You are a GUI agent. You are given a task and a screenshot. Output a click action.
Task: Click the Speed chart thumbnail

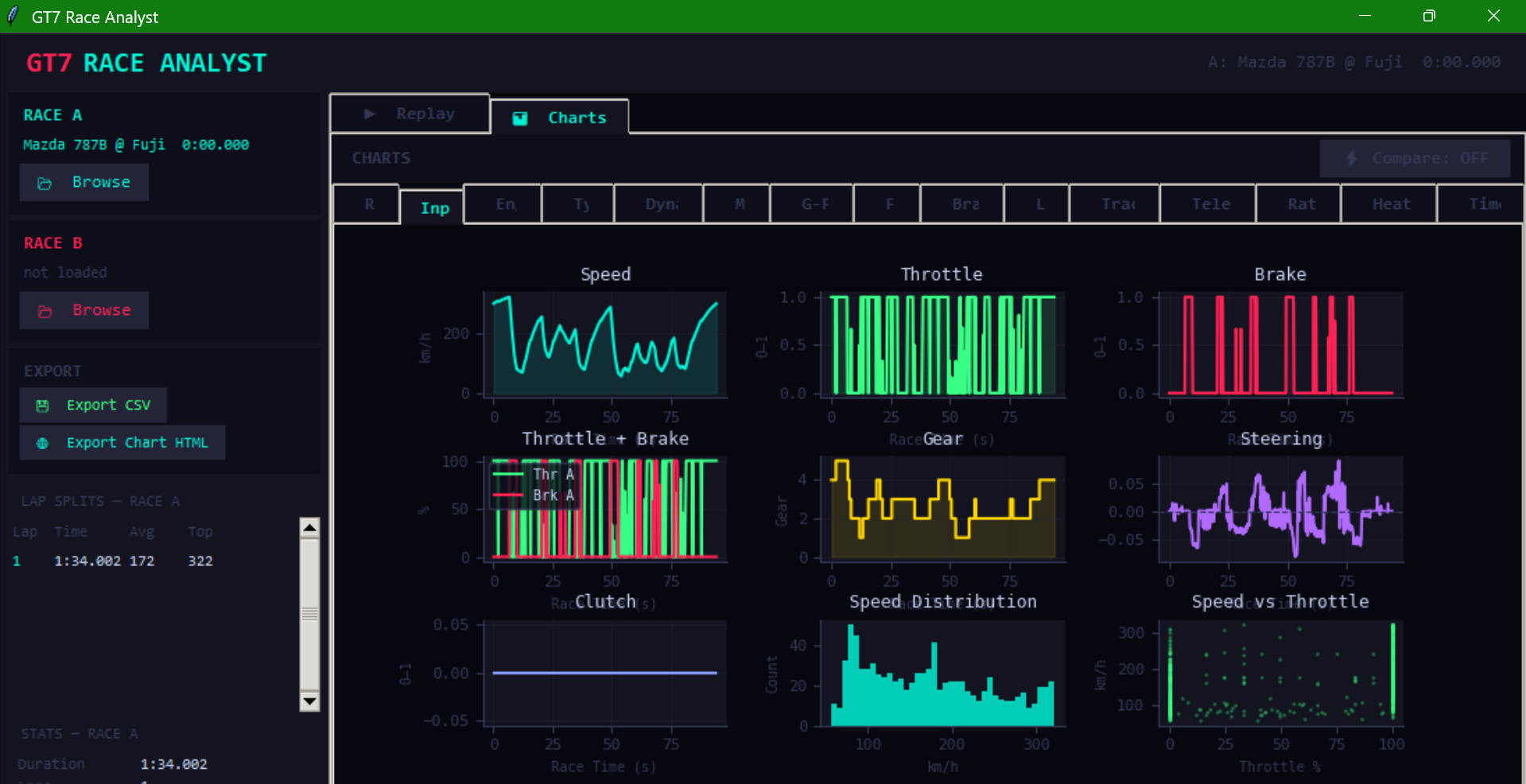click(x=605, y=343)
